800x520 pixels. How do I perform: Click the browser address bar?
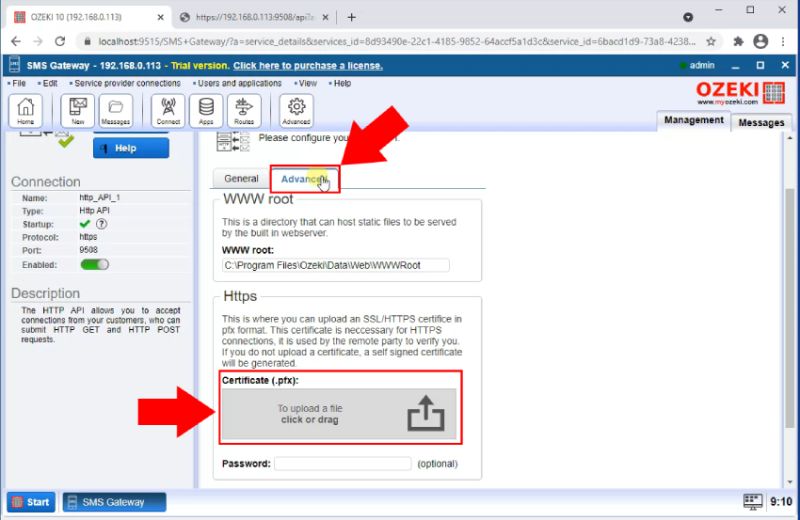pyautogui.click(x=395, y=41)
